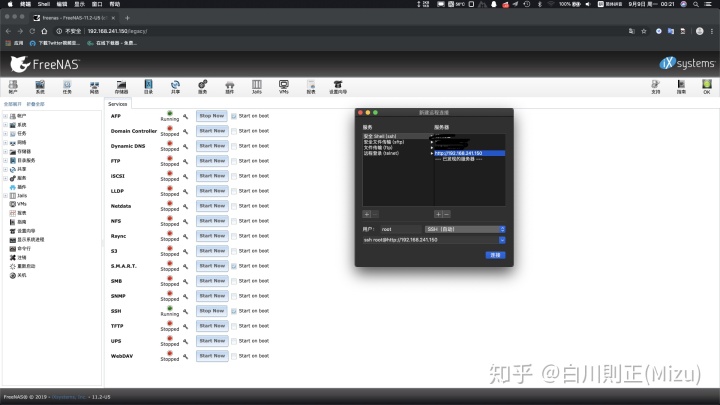Toggle NFS Start on boot checkbox

(234, 221)
